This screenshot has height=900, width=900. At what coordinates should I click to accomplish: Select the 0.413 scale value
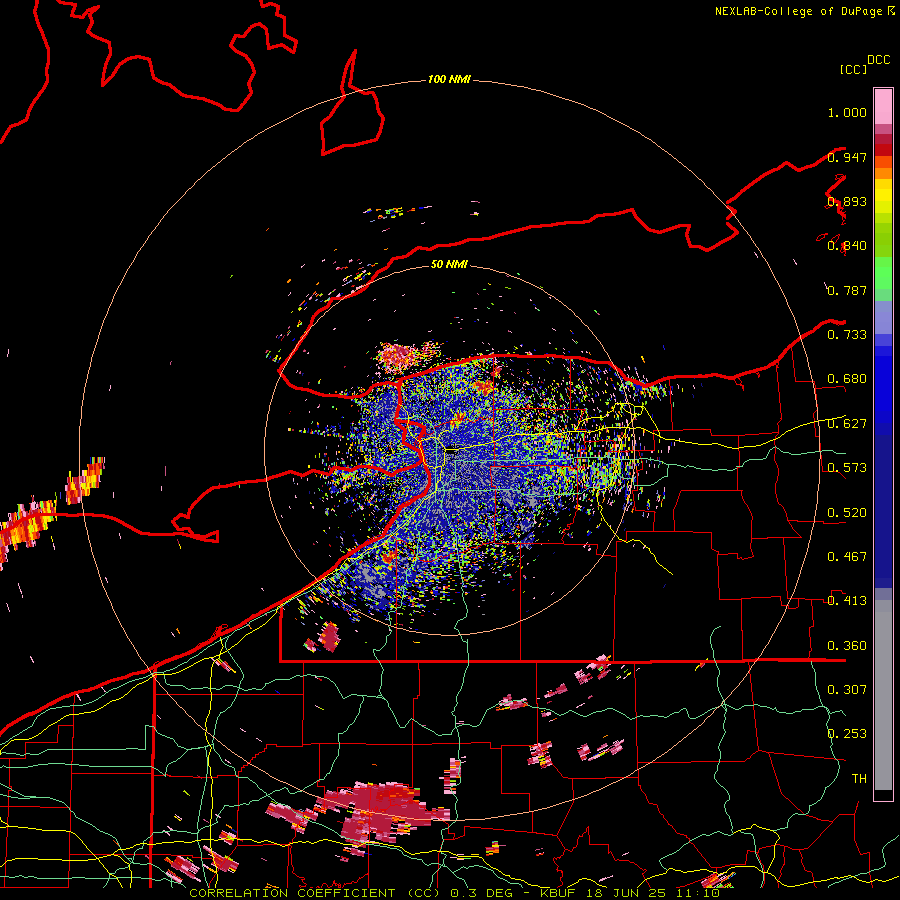(x=847, y=601)
